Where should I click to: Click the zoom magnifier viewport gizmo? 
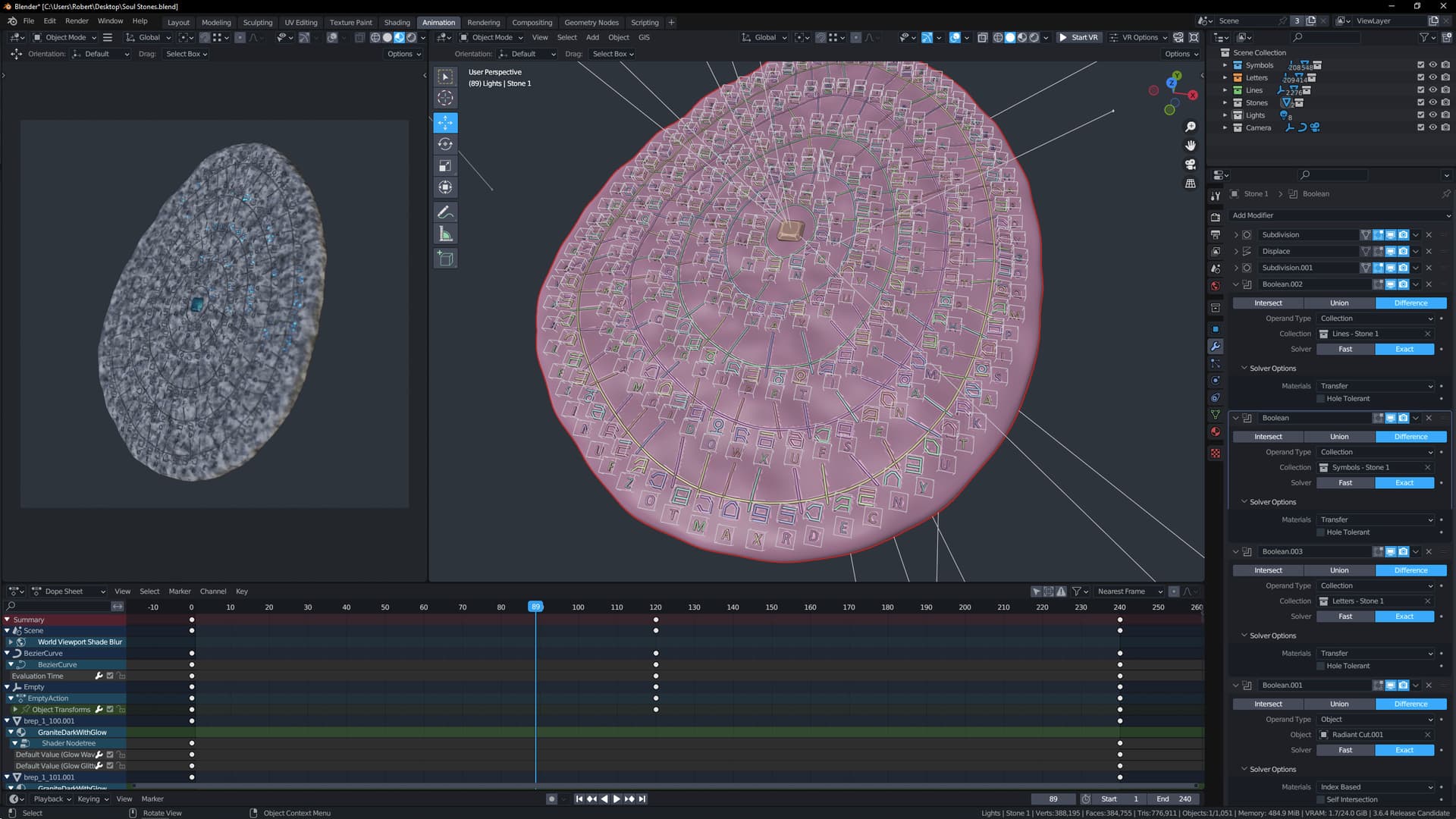1191,127
